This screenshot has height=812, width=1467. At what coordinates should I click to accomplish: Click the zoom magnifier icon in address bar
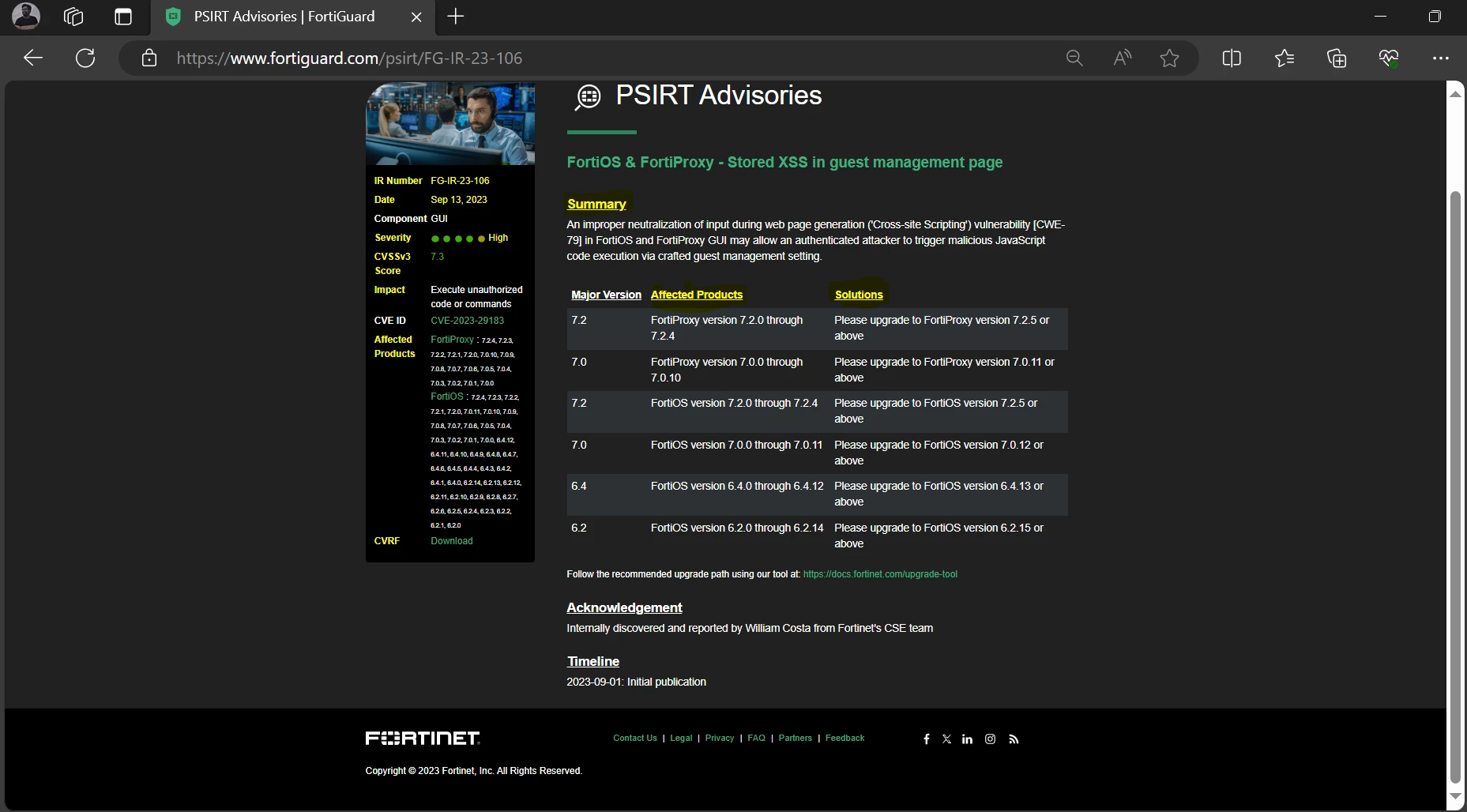[1074, 58]
